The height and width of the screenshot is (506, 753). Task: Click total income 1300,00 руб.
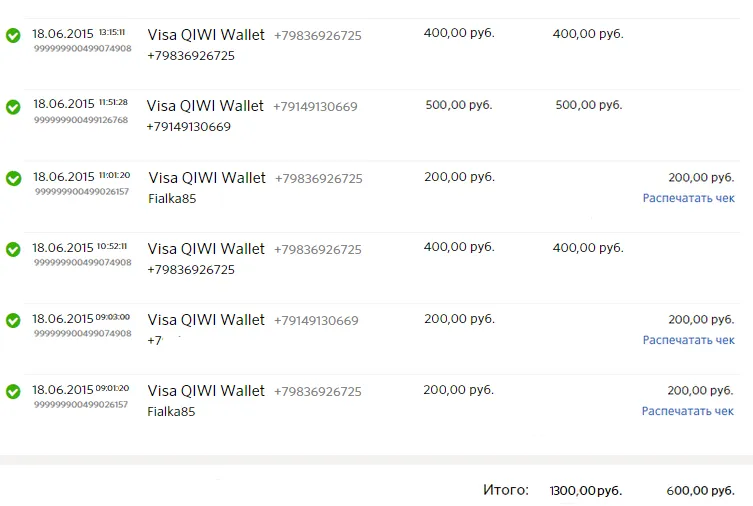pyautogui.click(x=586, y=491)
